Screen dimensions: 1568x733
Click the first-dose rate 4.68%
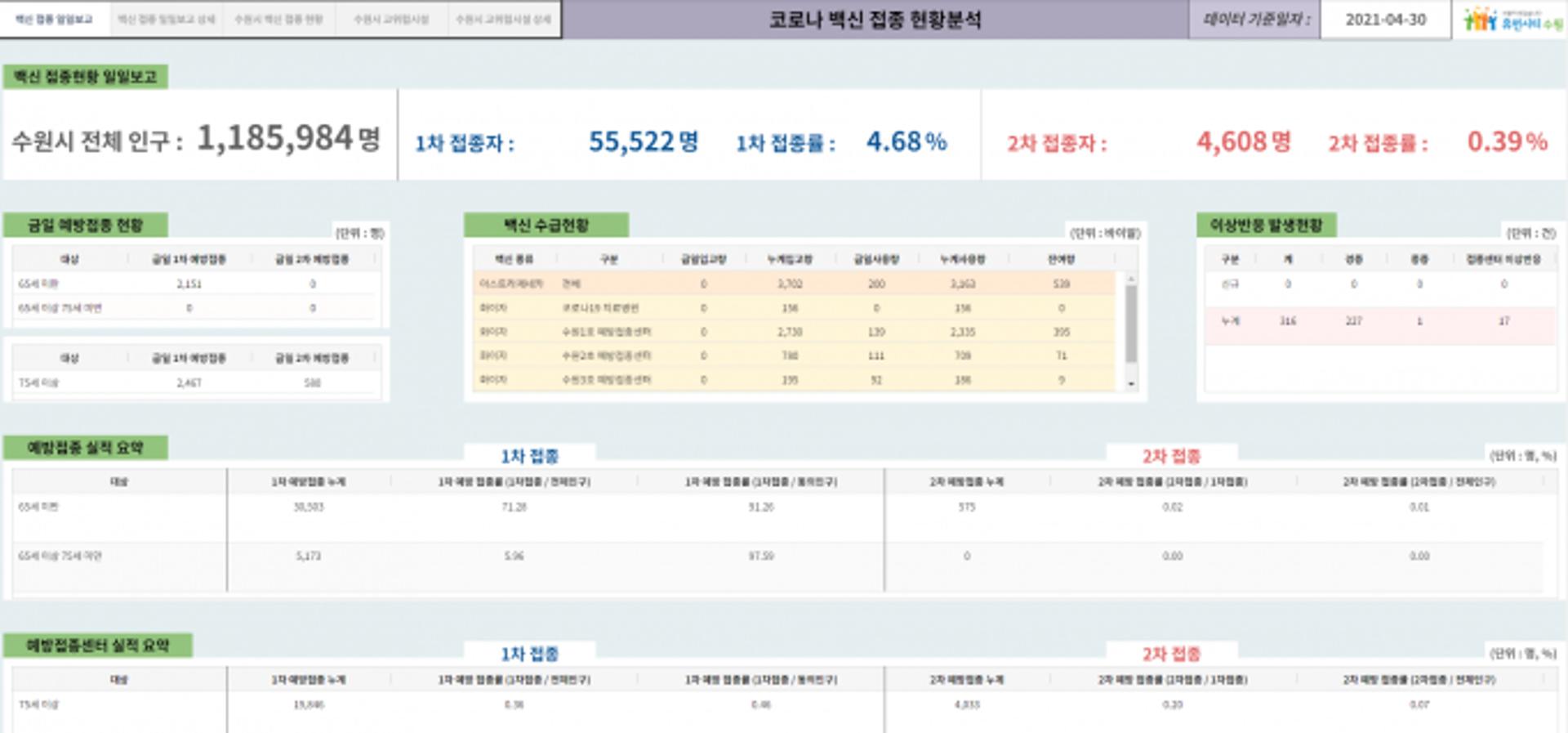[906, 141]
